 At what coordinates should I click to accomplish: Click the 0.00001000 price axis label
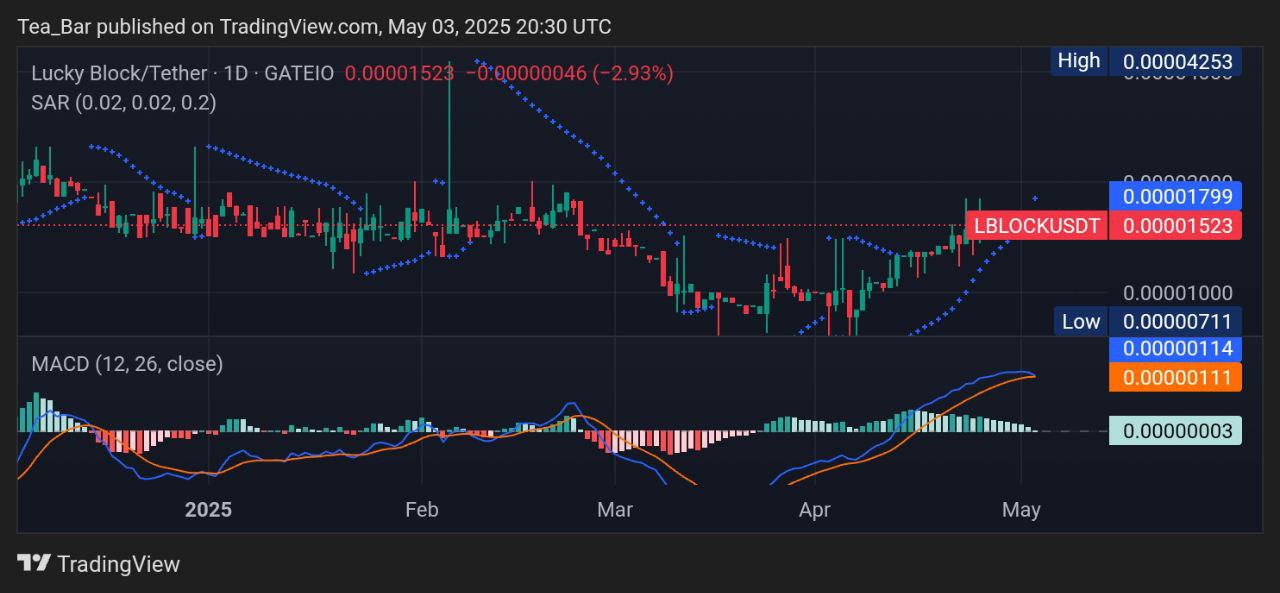pyautogui.click(x=1177, y=293)
